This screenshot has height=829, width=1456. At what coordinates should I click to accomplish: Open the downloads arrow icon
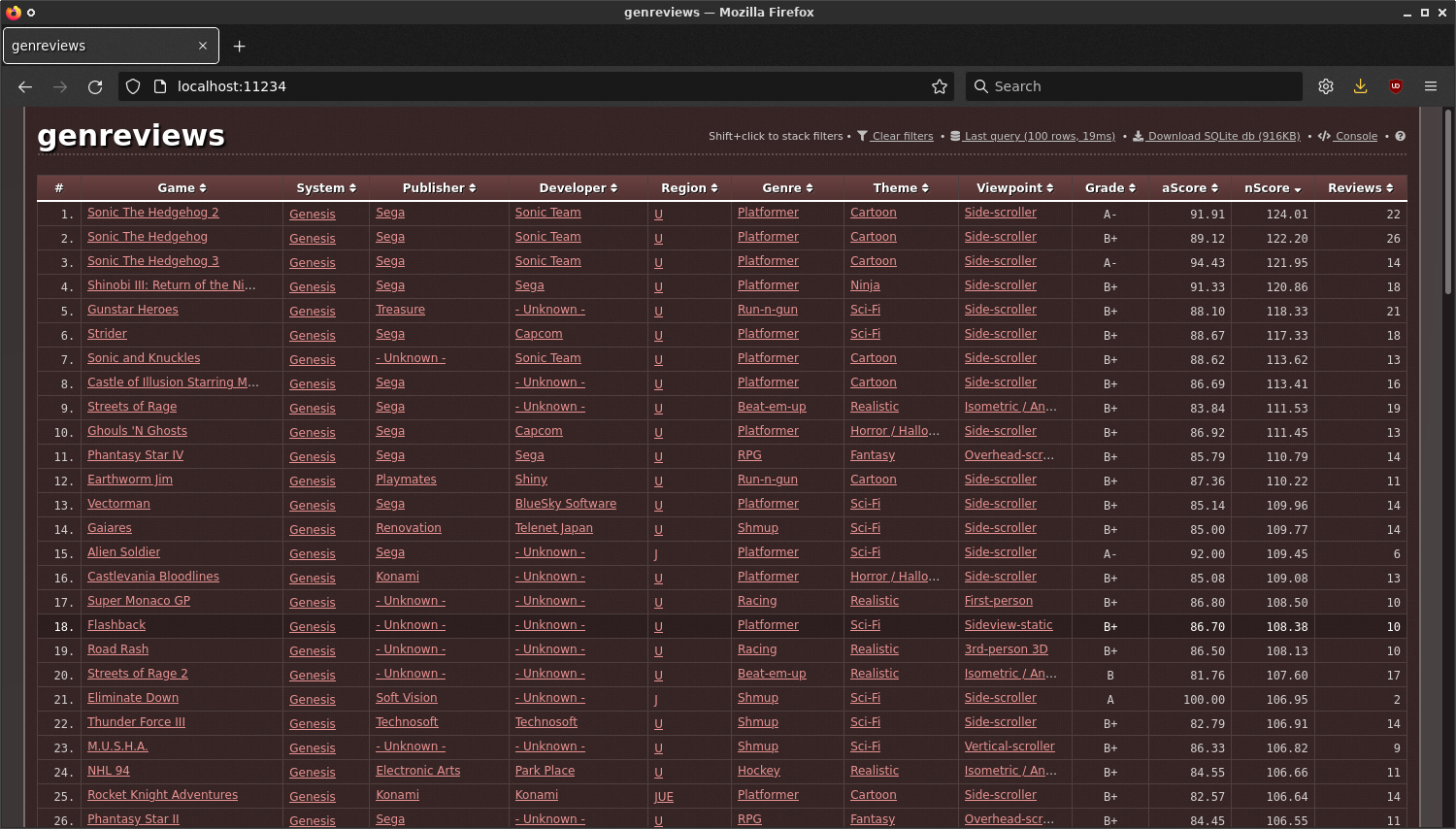tap(1361, 86)
